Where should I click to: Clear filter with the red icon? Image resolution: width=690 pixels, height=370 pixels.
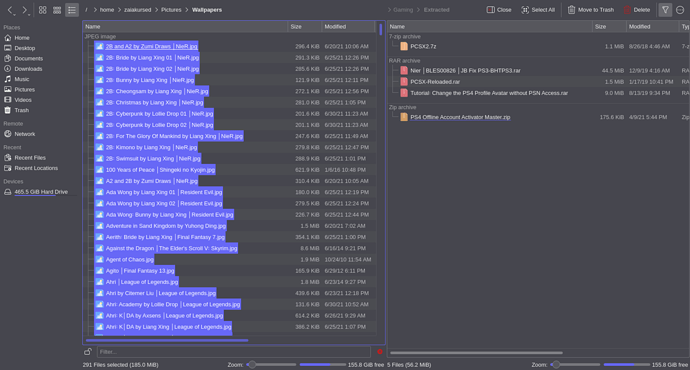pos(380,352)
